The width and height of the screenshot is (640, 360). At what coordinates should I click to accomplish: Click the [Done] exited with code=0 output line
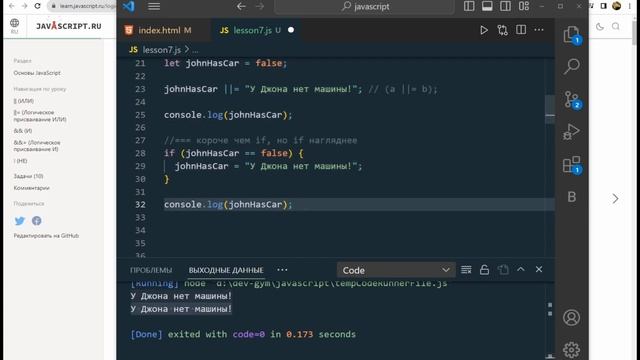click(x=243, y=334)
